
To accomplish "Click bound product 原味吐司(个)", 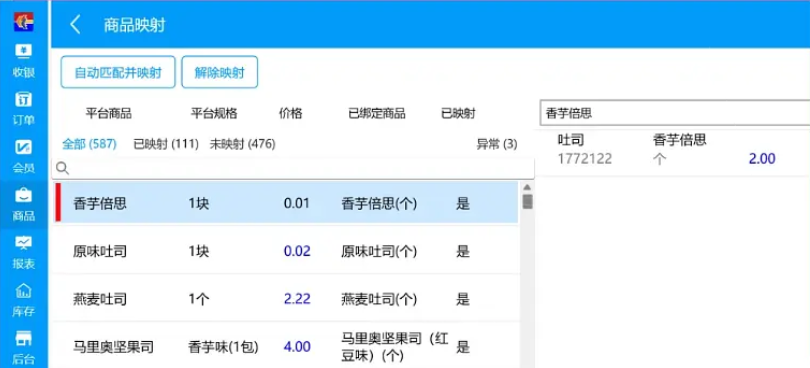I will [379, 251].
